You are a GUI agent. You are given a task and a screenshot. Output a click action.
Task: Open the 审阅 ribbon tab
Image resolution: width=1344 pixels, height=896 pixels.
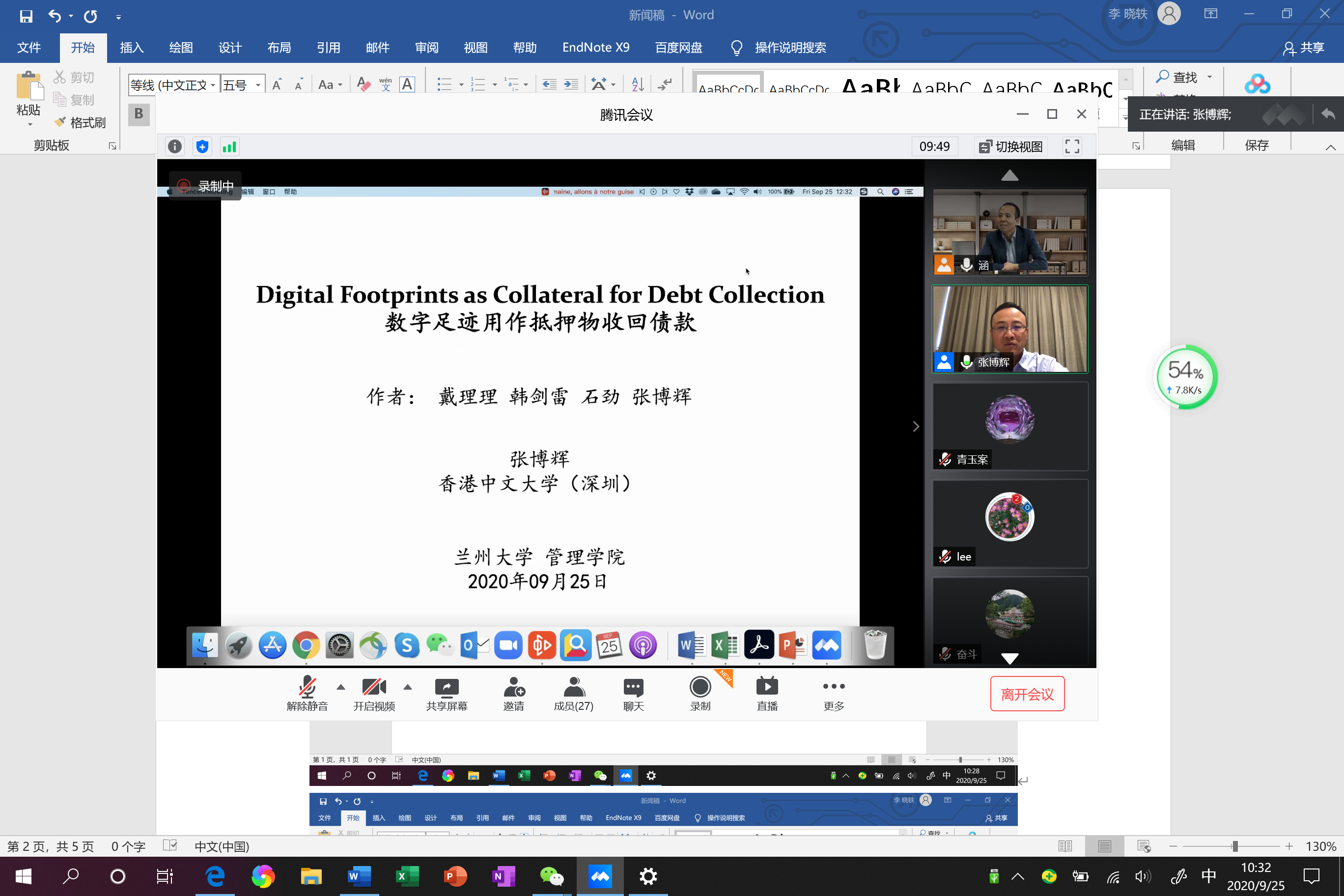click(x=426, y=48)
